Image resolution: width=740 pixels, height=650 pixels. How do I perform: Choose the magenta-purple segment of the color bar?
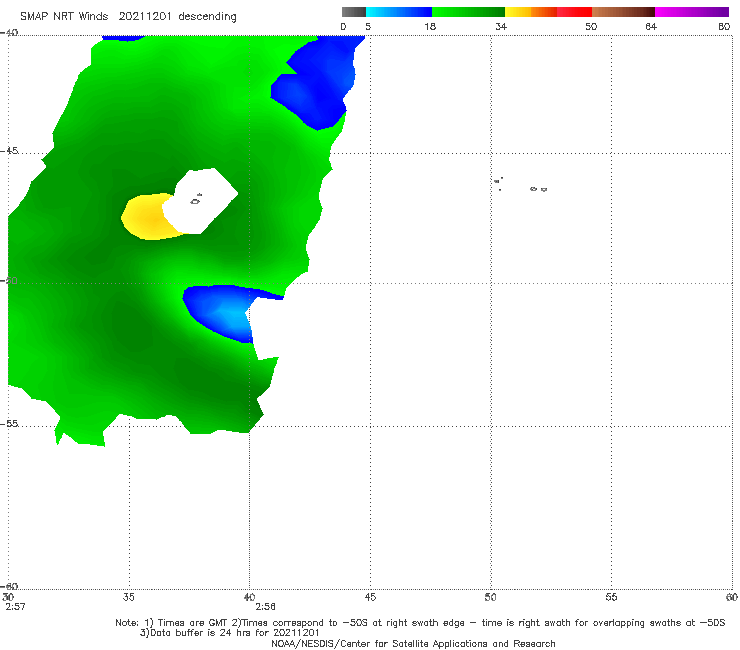692,12
